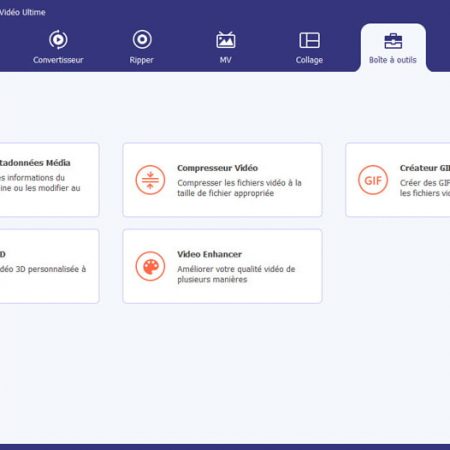Open the Collage tab label

309,60
